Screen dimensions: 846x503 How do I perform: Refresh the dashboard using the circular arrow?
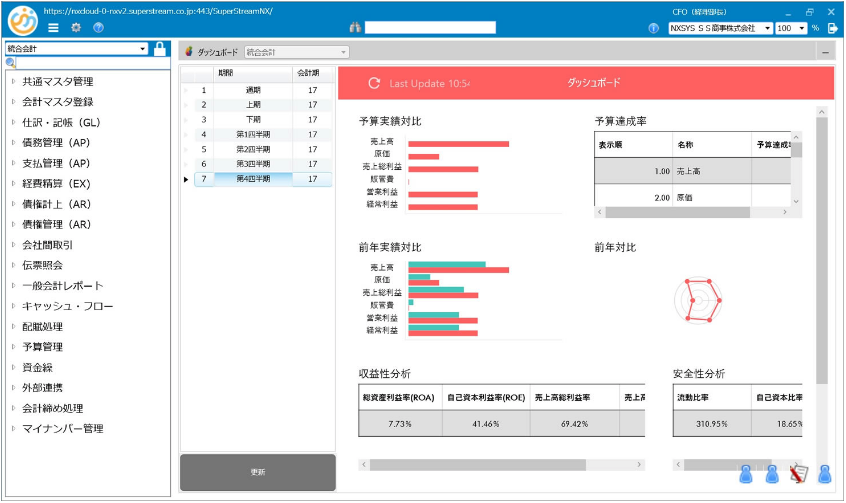pyautogui.click(x=374, y=83)
